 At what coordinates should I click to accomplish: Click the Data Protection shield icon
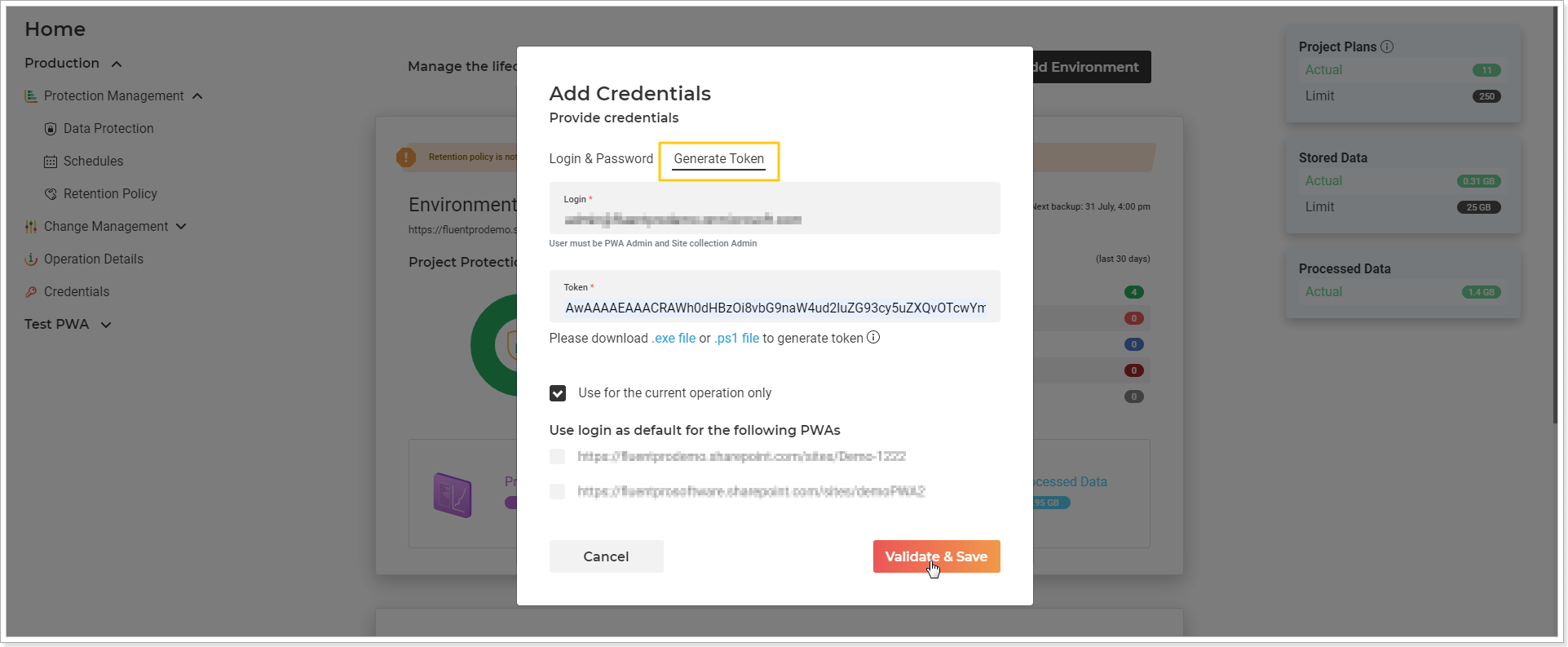(x=51, y=129)
